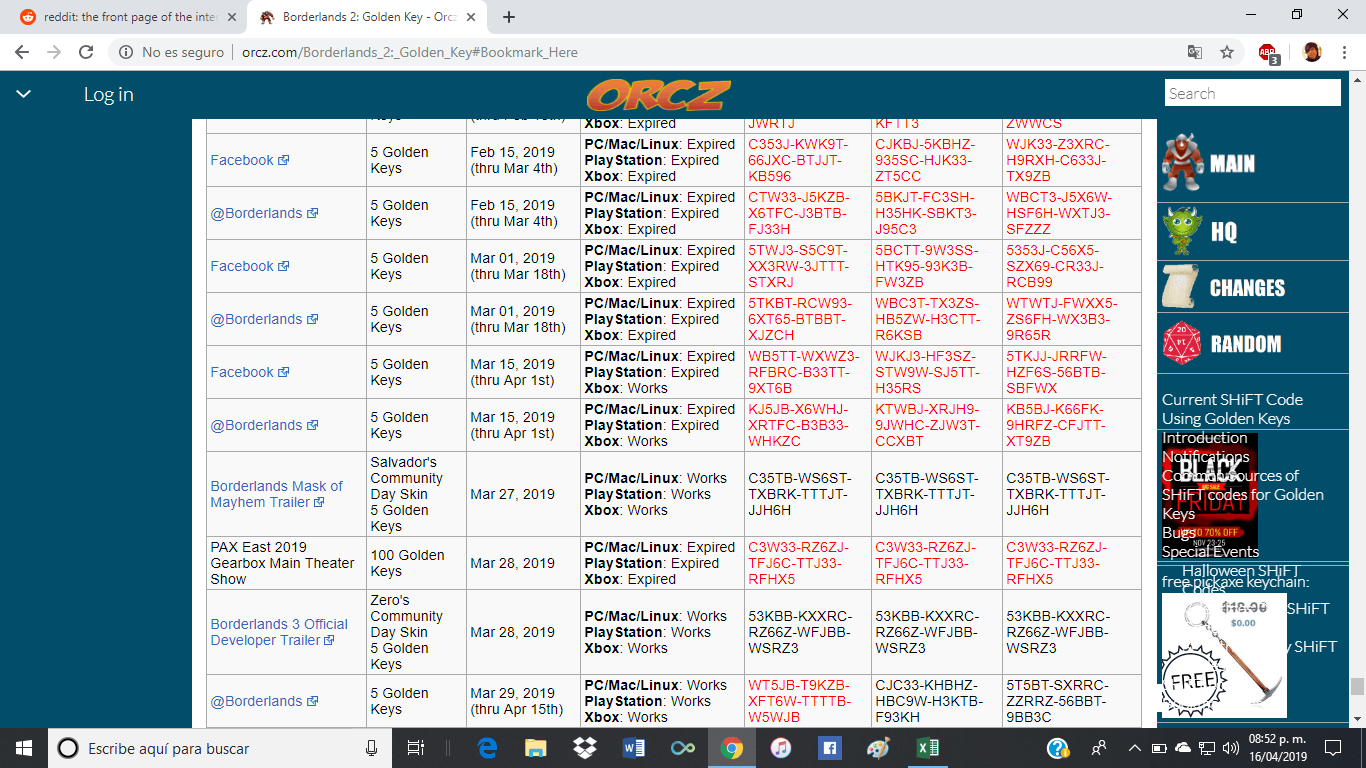Show hidden system tray icons

(x=1134, y=748)
